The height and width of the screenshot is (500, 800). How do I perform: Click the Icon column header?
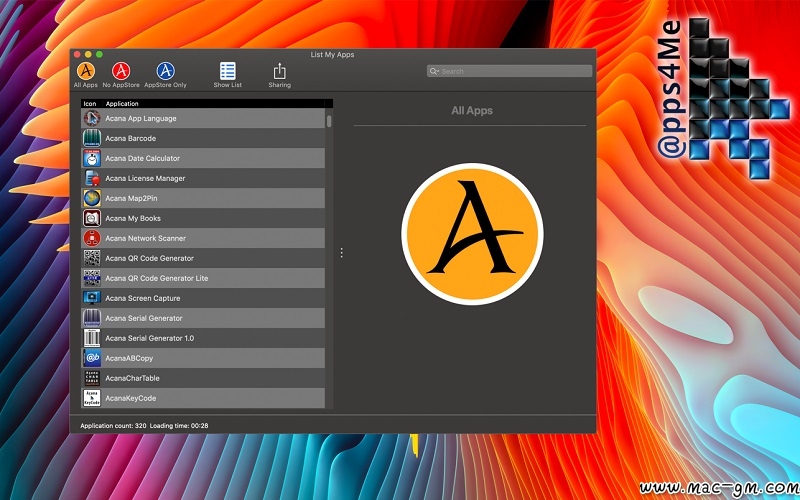click(x=90, y=104)
